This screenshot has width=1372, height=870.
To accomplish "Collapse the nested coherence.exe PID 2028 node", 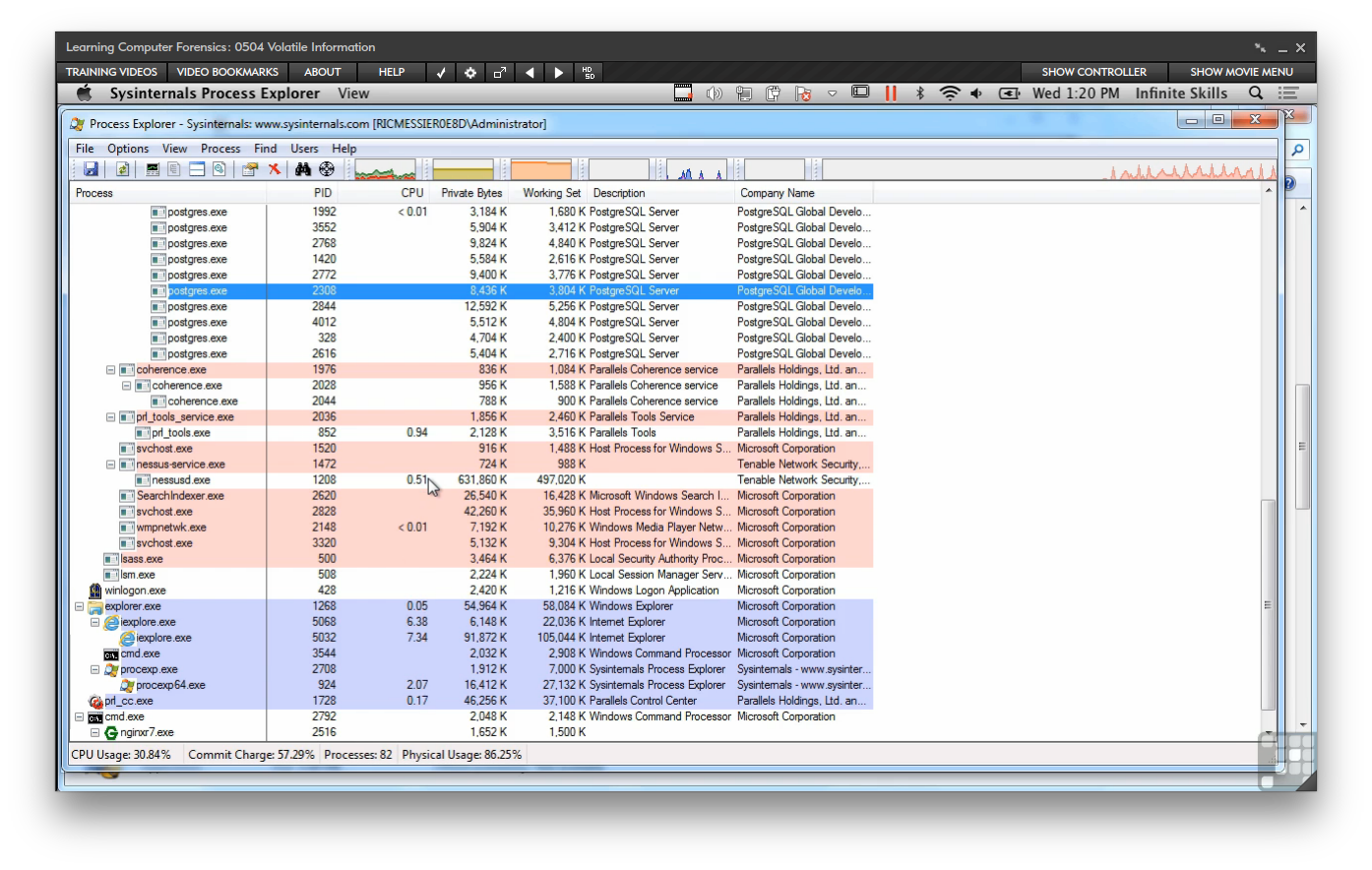I will (x=126, y=386).
